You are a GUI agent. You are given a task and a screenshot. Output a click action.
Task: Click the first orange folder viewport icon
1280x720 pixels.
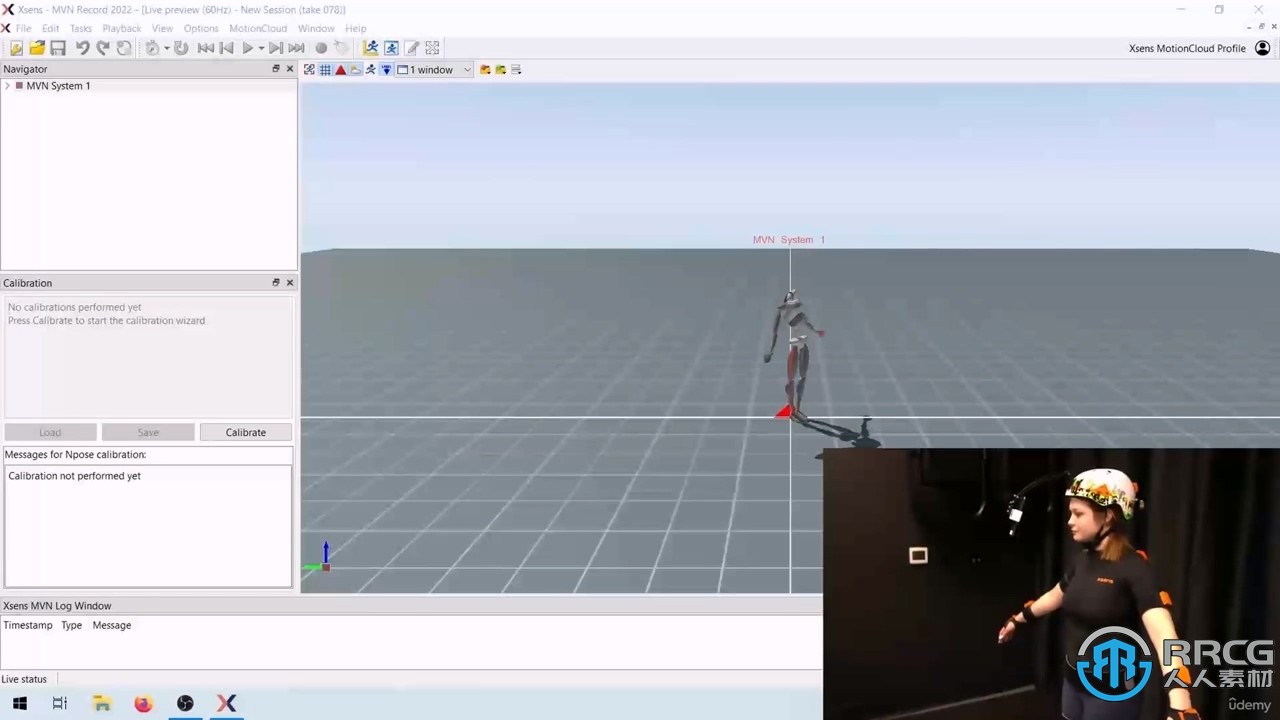pyautogui.click(x=485, y=70)
